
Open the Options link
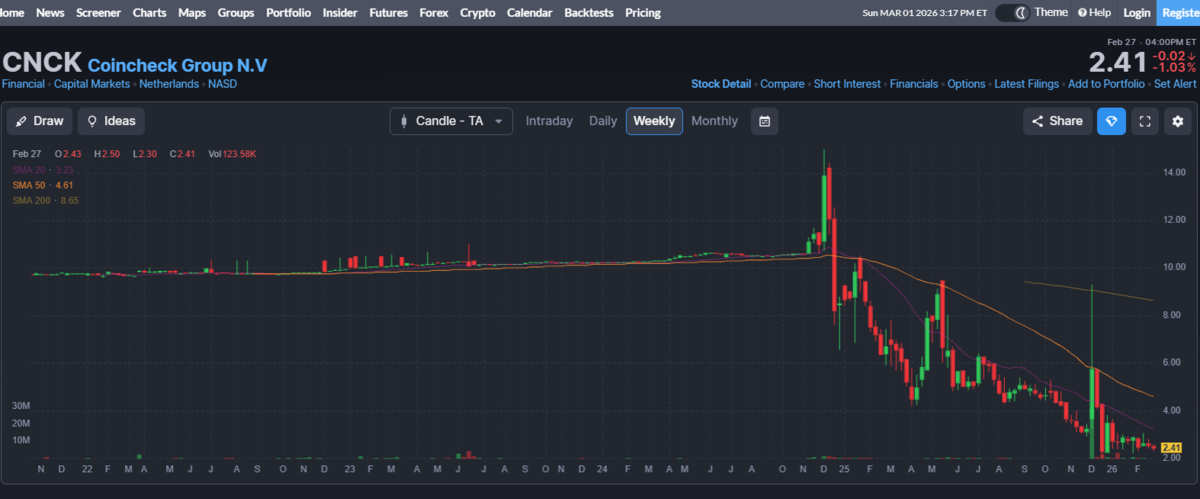pos(966,84)
